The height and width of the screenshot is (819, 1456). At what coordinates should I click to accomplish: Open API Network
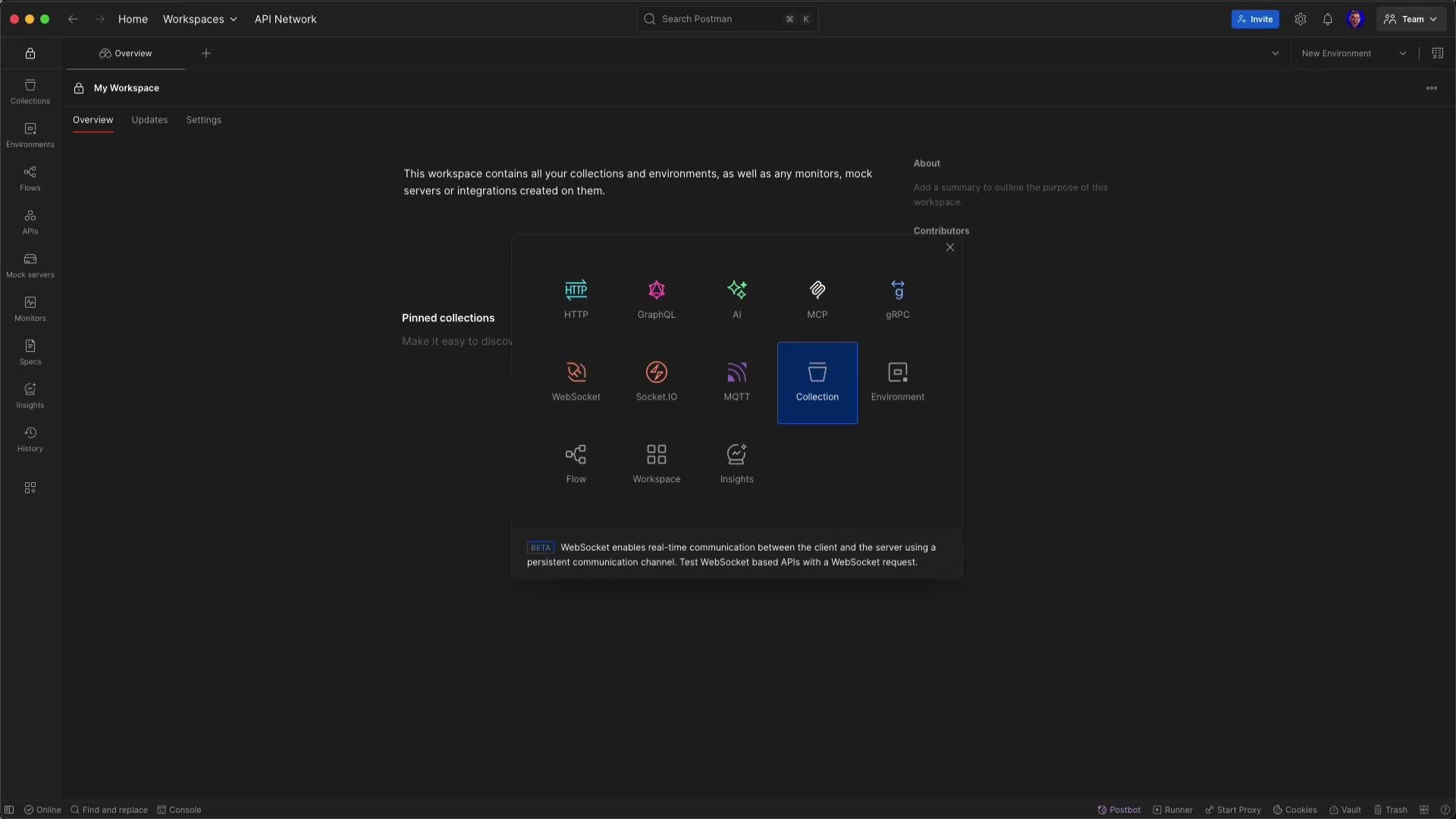tap(285, 19)
